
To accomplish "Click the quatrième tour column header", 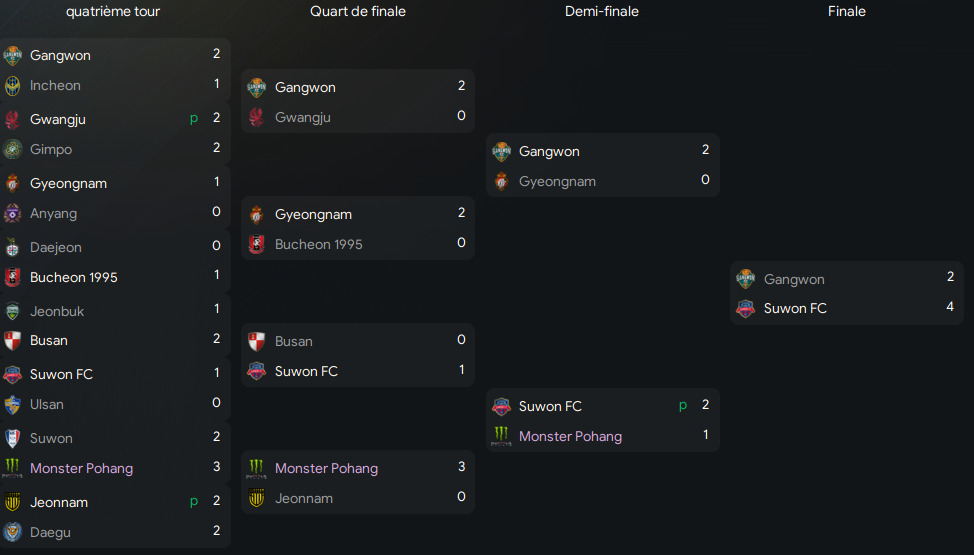I will (113, 12).
